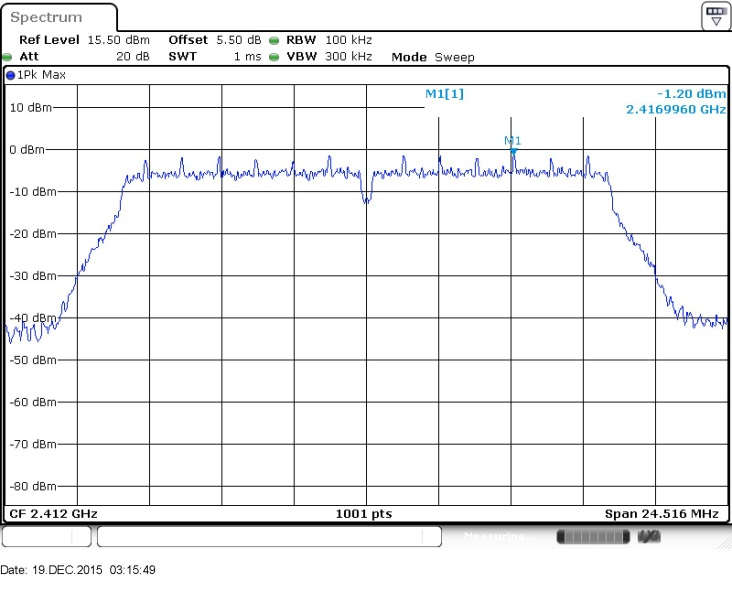732x591 pixels.
Task: Click the green dot next to VBW
Action: 274,57
